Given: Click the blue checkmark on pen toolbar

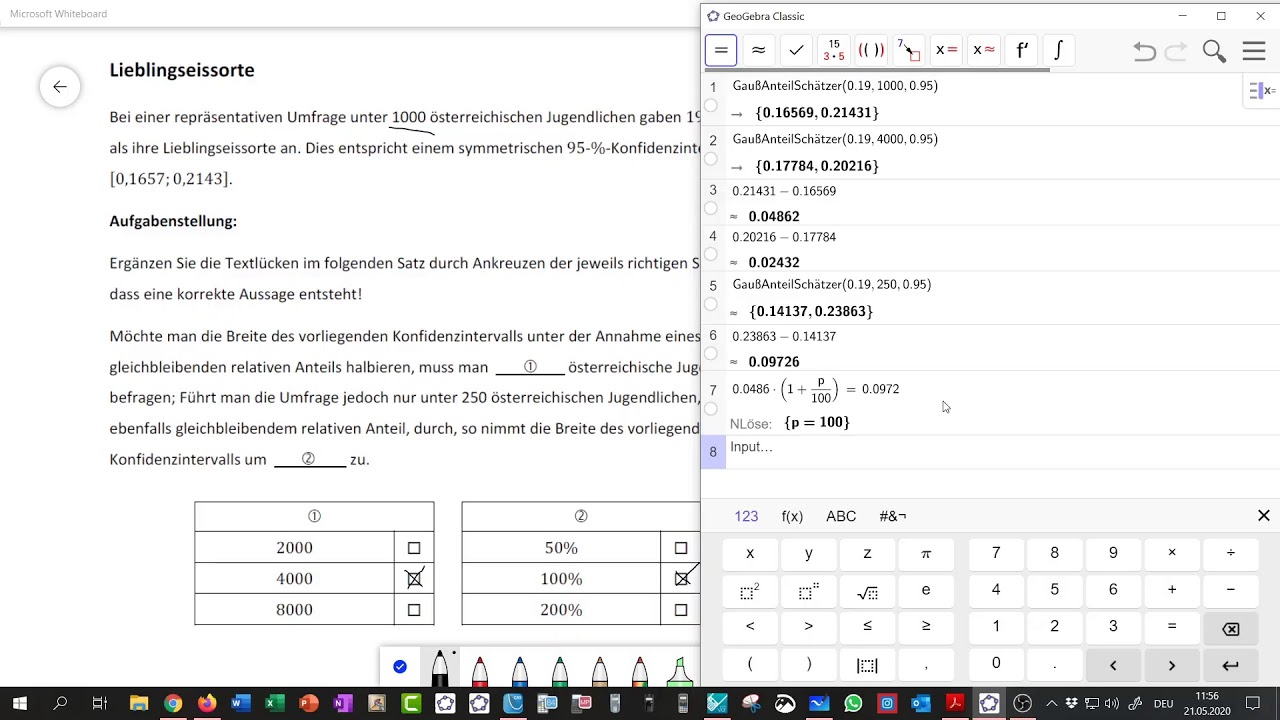Looking at the screenshot, I should [x=400, y=667].
